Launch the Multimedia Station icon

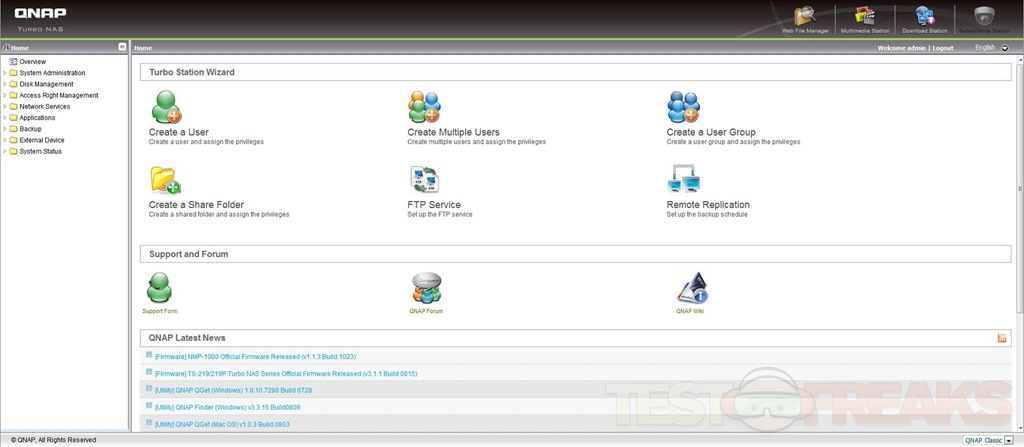click(x=865, y=17)
